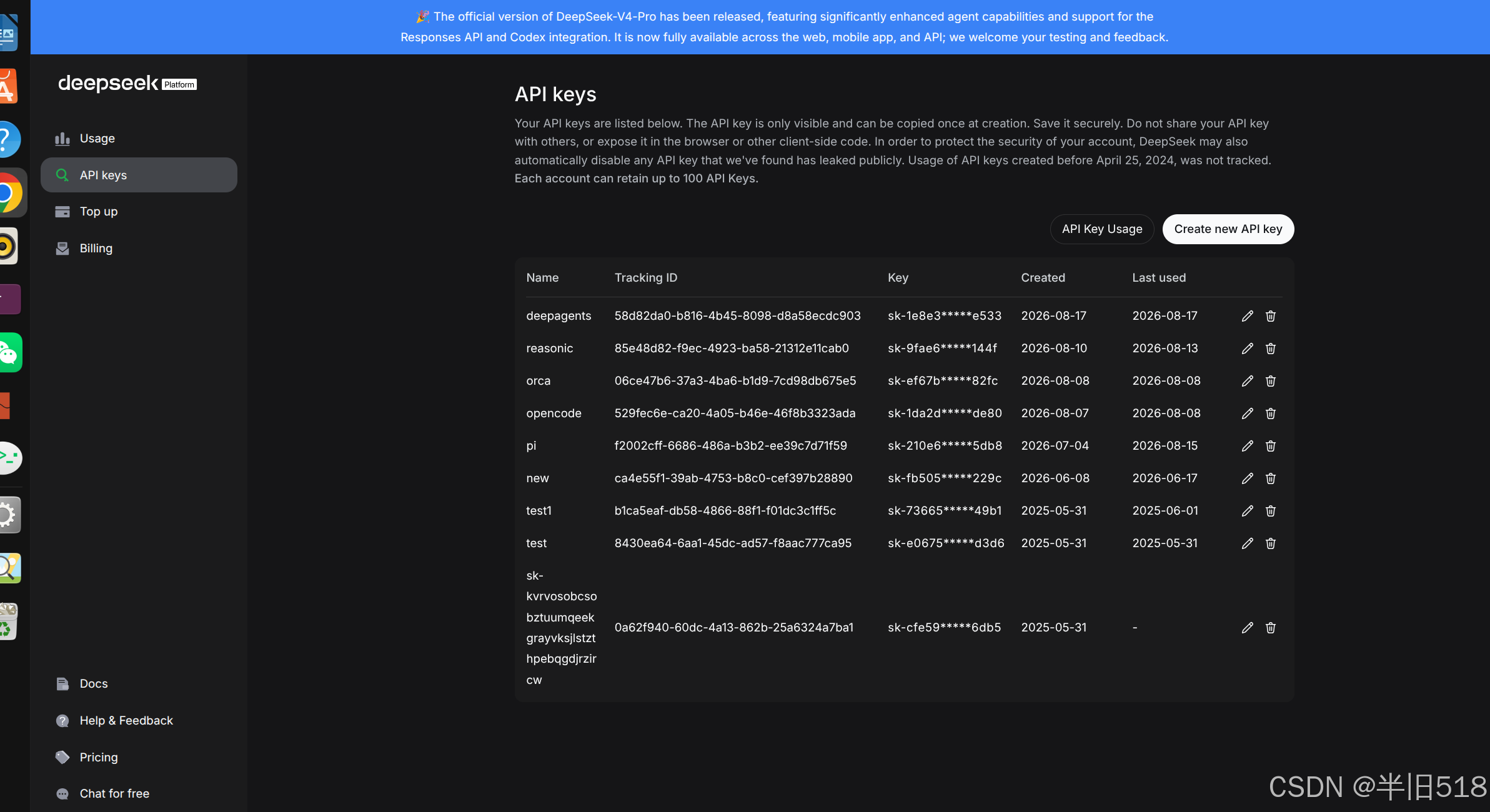Click the API Key Usage button
The image size is (1490, 812).
tap(1102, 229)
